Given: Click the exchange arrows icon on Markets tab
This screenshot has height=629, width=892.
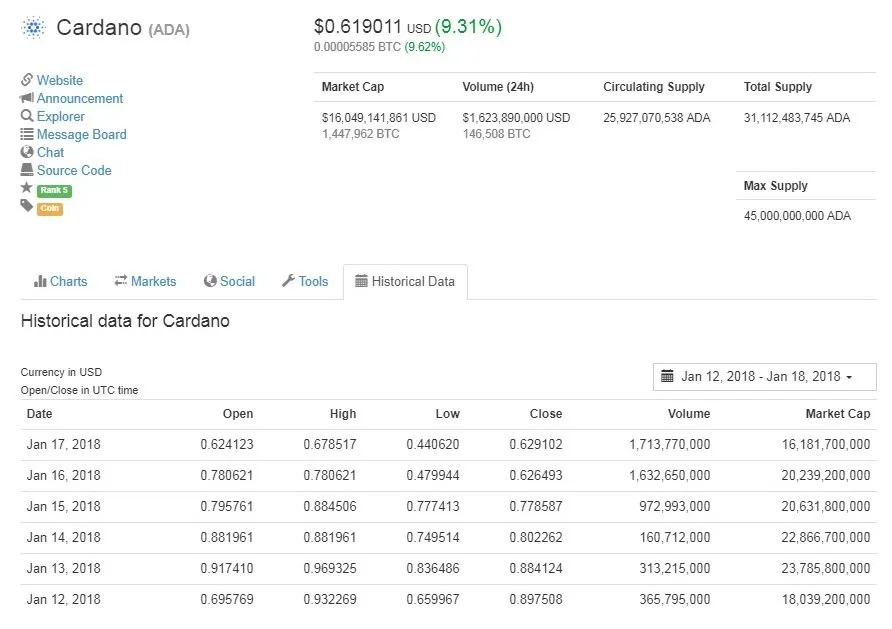Looking at the screenshot, I should [121, 280].
